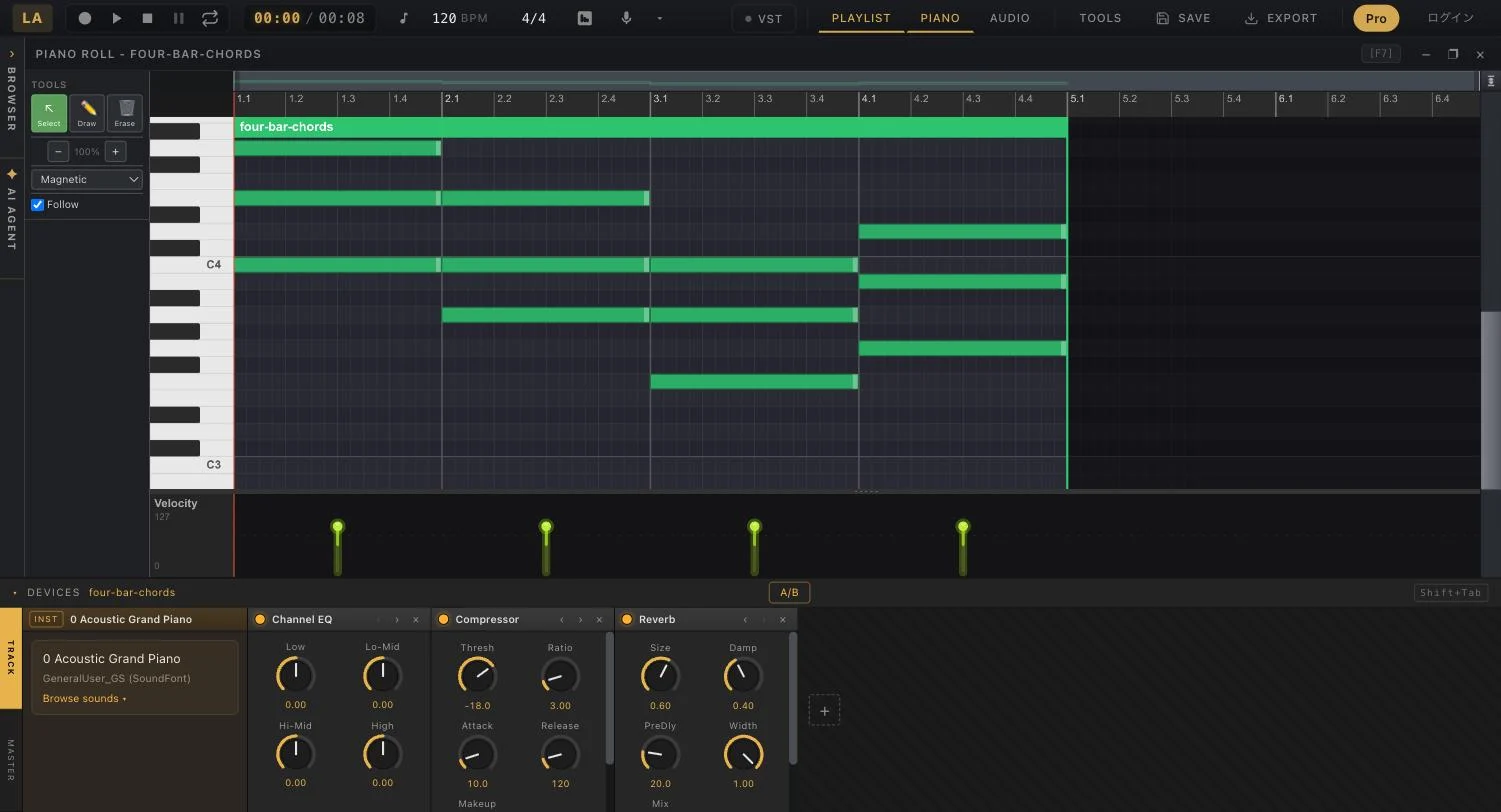Adjust the first velocity handle
1501x812 pixels.
[x=338, y=527]
